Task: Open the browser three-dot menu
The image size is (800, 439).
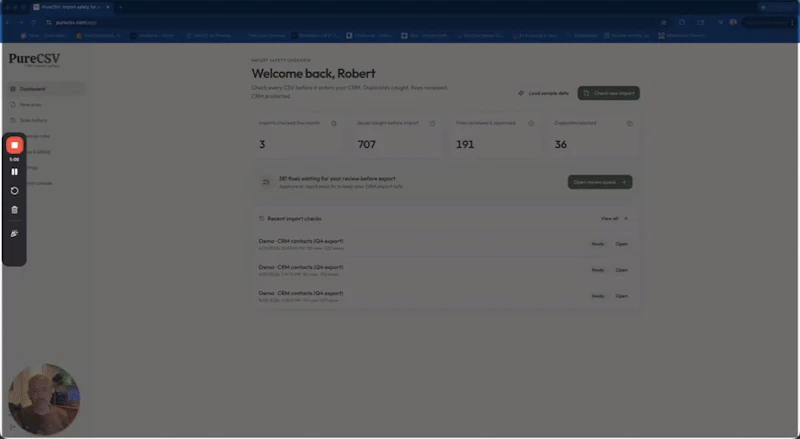Action: coord(792,22)
